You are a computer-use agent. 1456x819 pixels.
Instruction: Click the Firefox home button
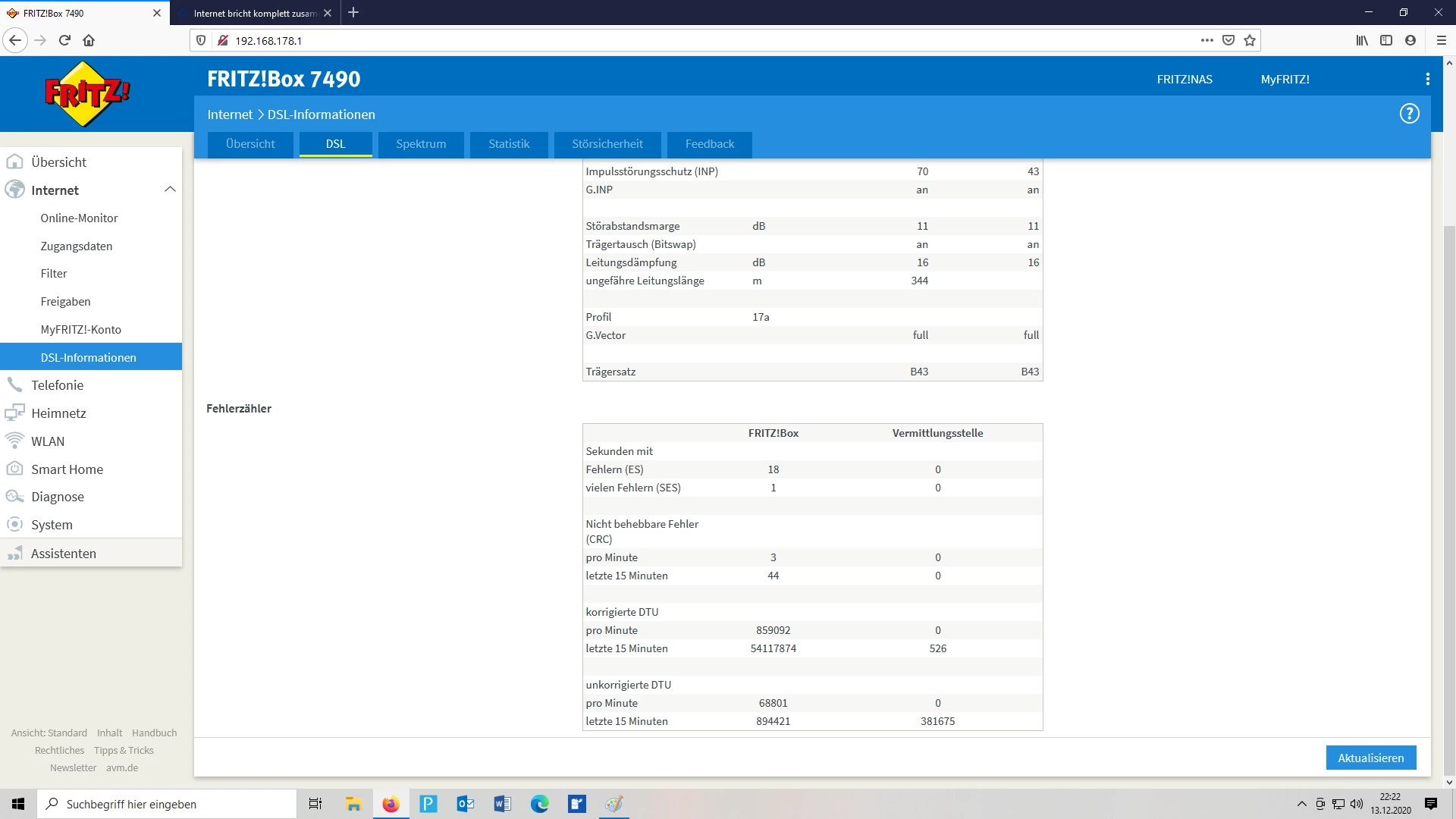pyautogui.click(x=89, y=40)
